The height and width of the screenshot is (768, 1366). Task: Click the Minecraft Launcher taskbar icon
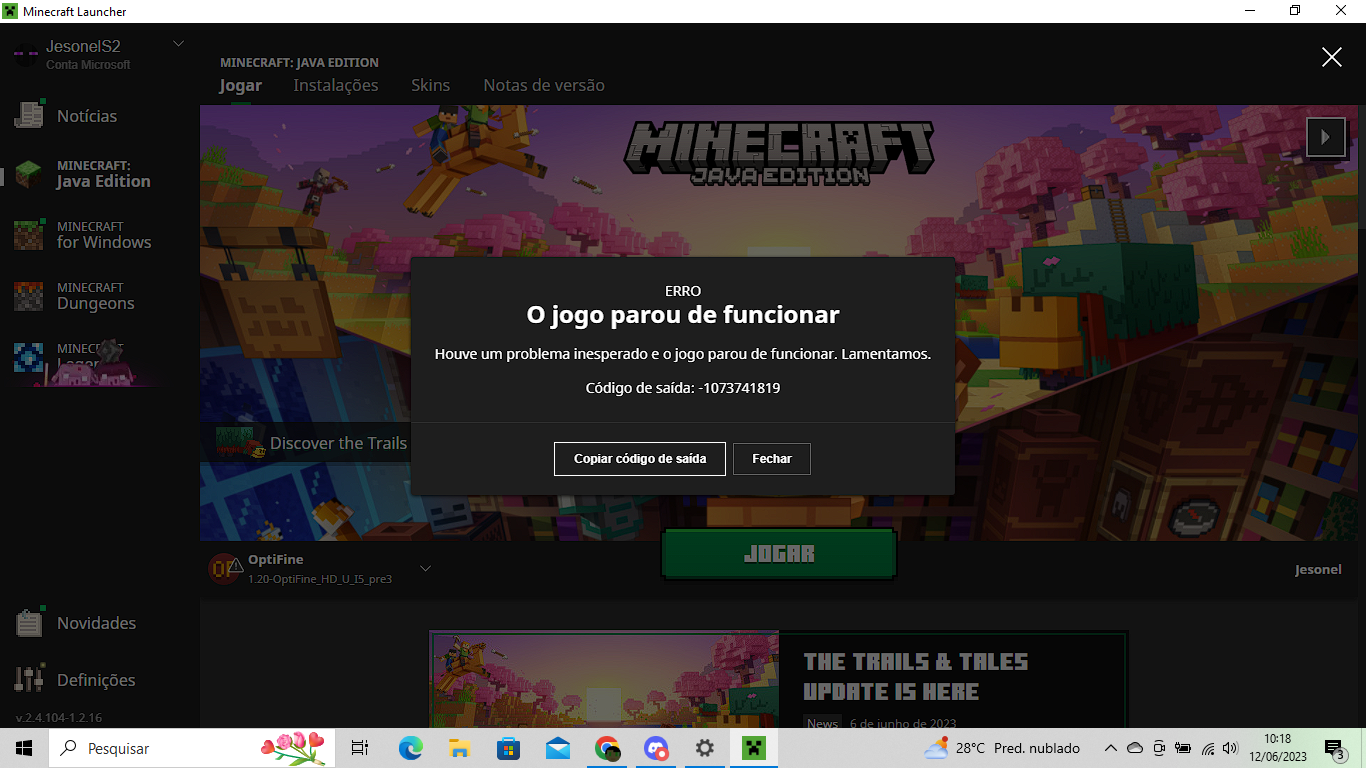(x=753, y=748)
